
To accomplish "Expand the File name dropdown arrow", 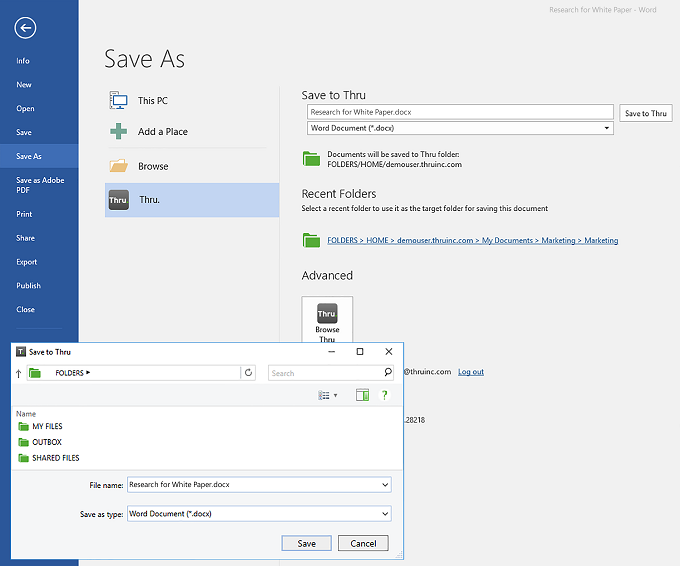I will (385, 485).
